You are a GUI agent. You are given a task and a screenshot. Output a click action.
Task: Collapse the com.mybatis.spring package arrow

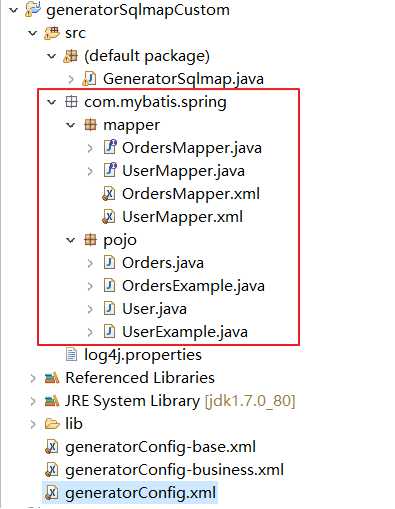pos(52,102)
